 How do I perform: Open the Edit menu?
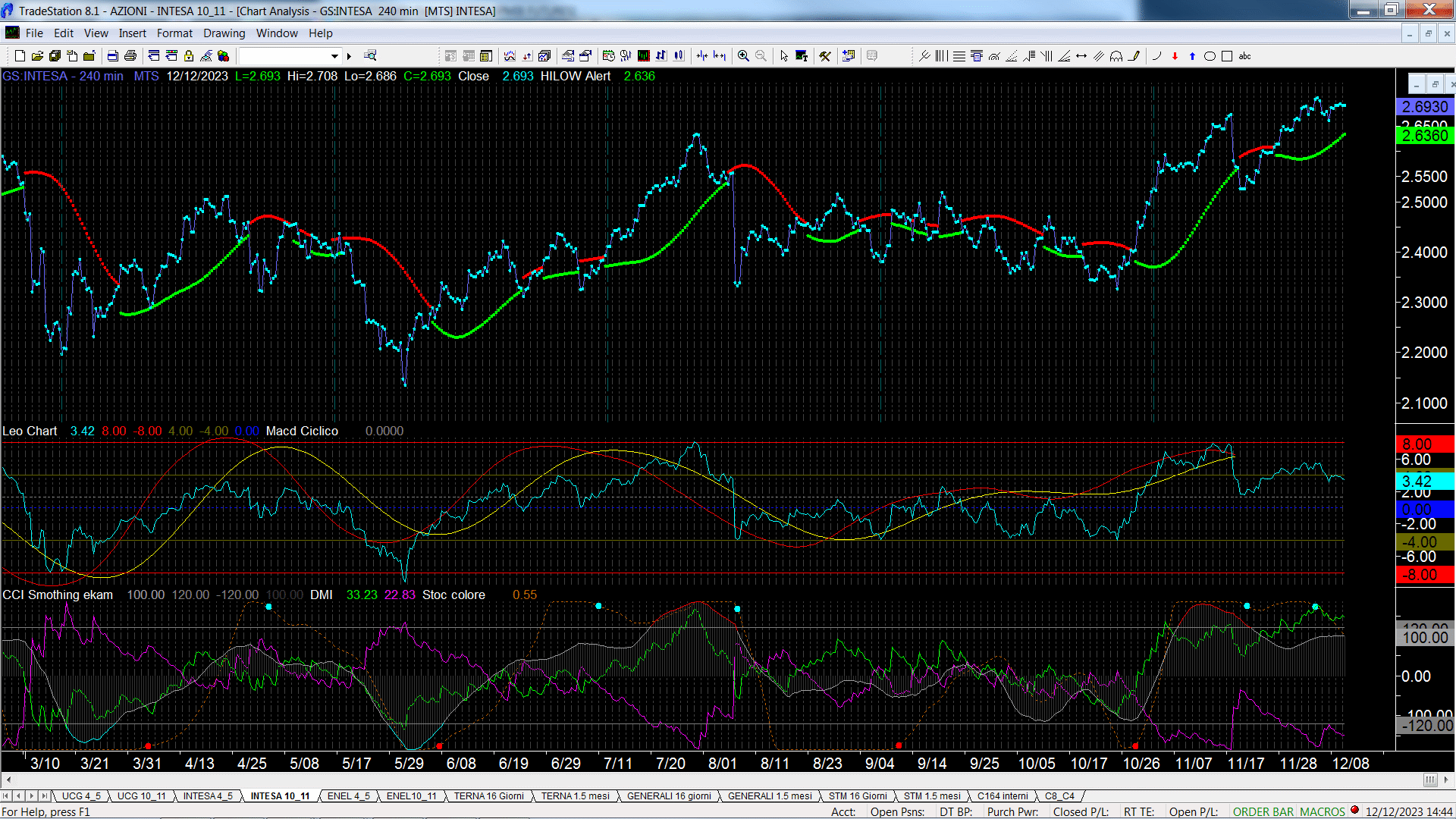pos(64,33)
